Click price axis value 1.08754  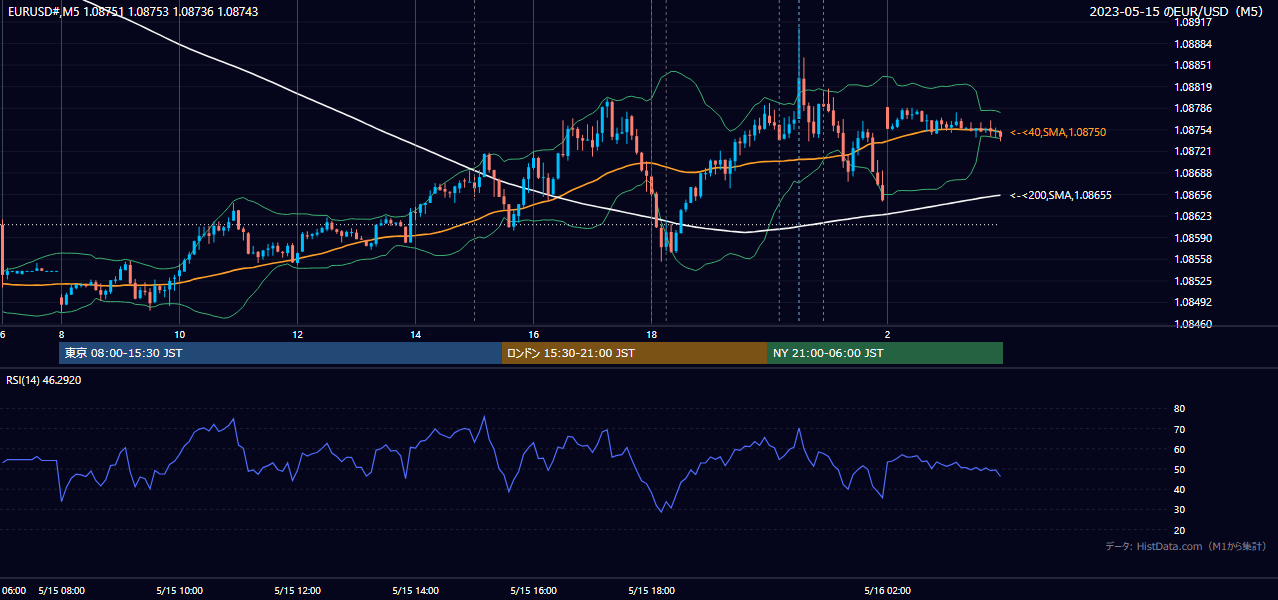1193,130
